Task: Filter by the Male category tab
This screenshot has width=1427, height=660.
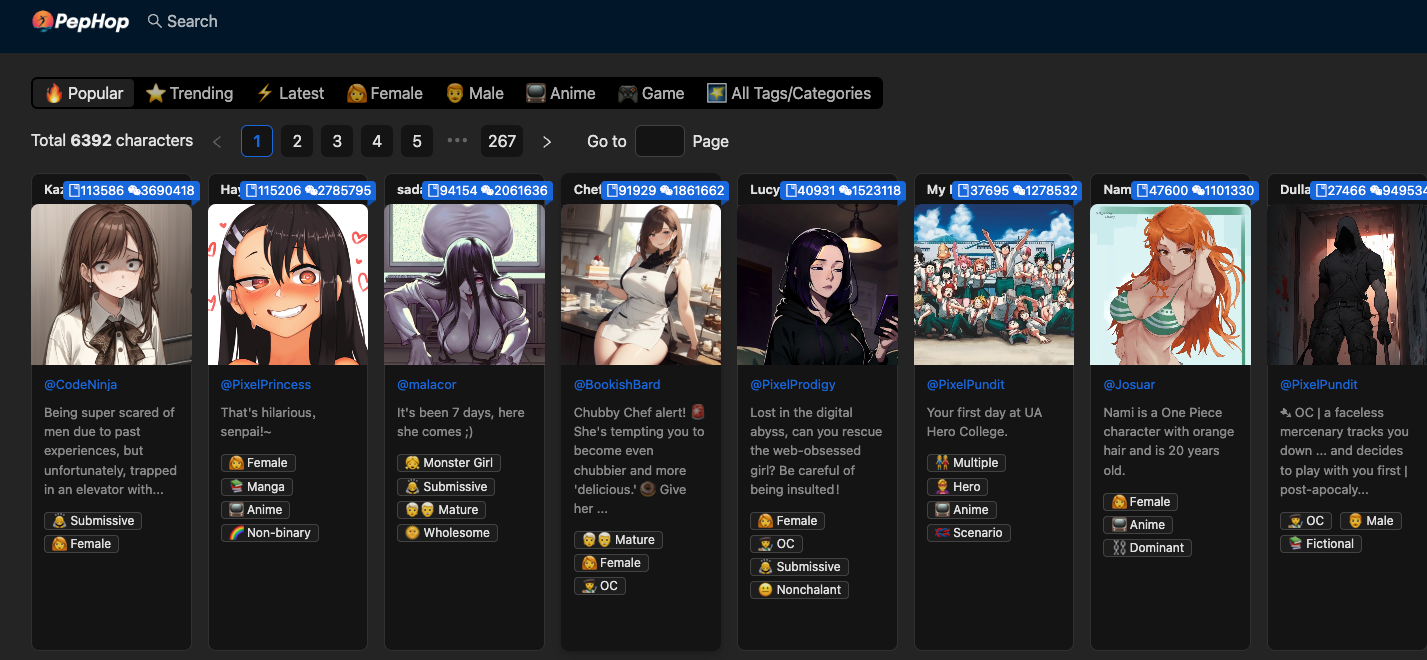Action: tap(474, 93)
